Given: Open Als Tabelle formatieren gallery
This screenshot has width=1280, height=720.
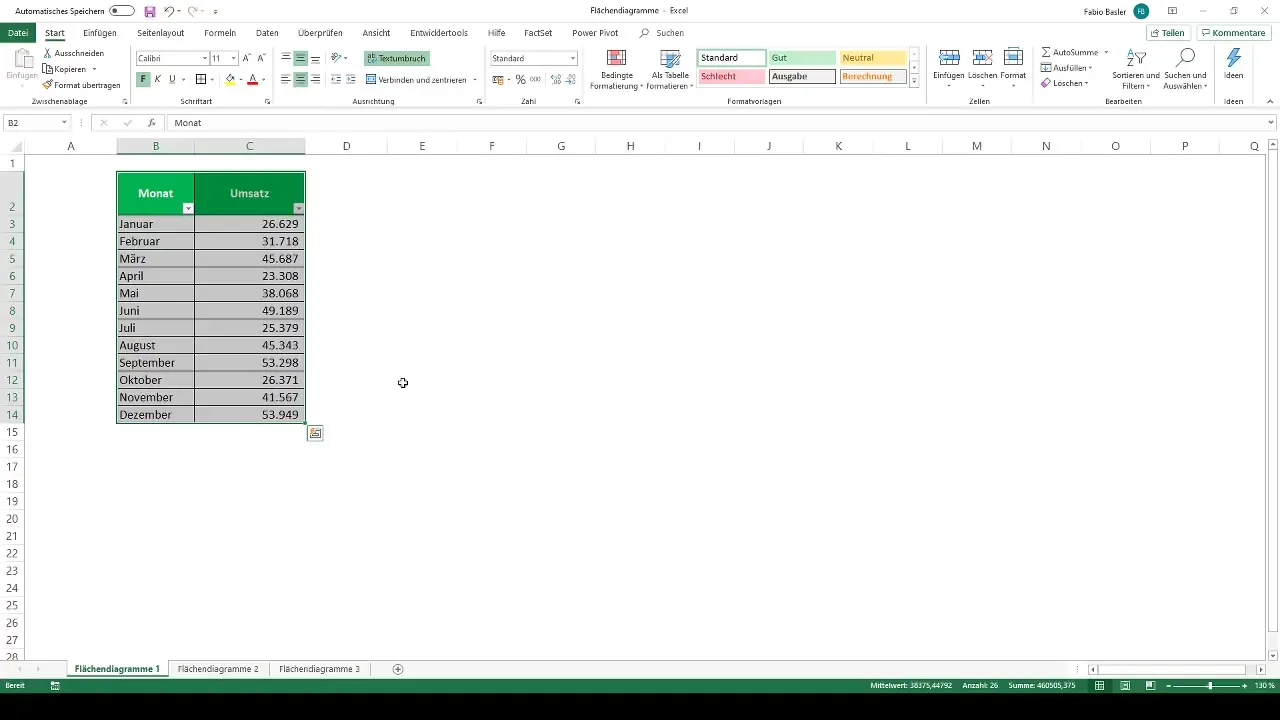Looking at the screenshot, I should (670, 68).
